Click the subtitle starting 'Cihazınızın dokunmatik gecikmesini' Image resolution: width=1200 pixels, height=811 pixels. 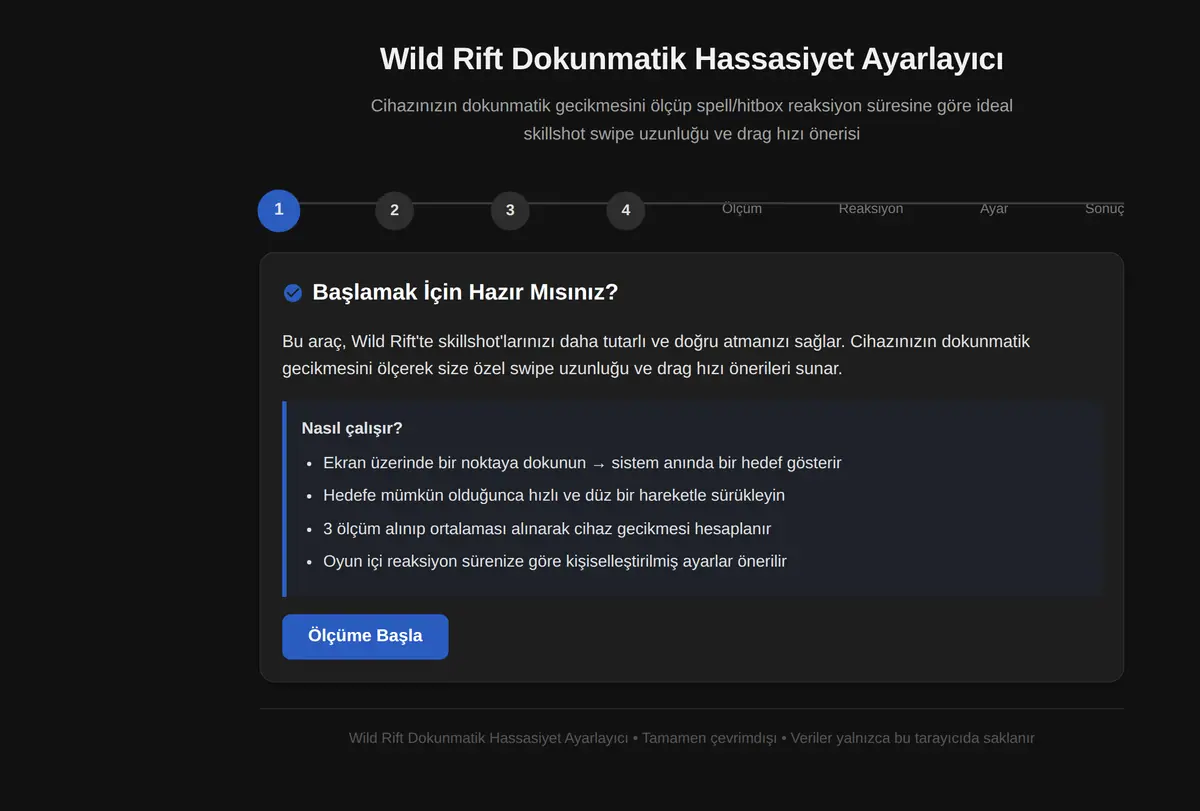coord(692,119)
